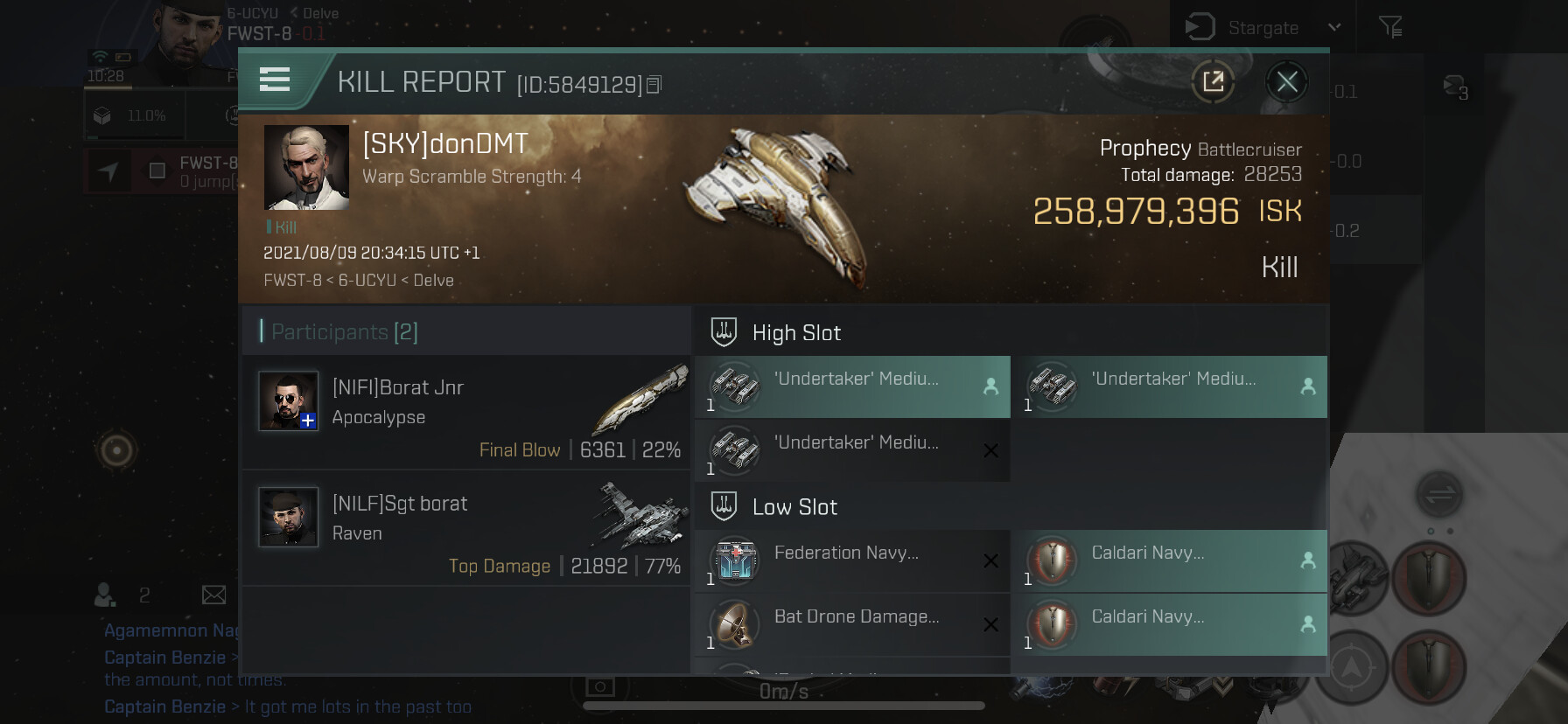This screenshot has width=1568, height=724.
Task: Open local player count icon
Action: 105,595
